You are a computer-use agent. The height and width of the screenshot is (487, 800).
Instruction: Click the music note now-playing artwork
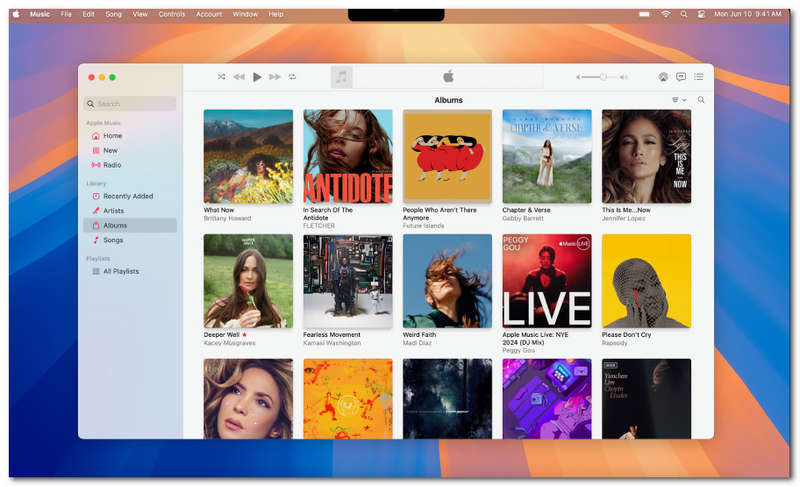click(x=341, y=77)
